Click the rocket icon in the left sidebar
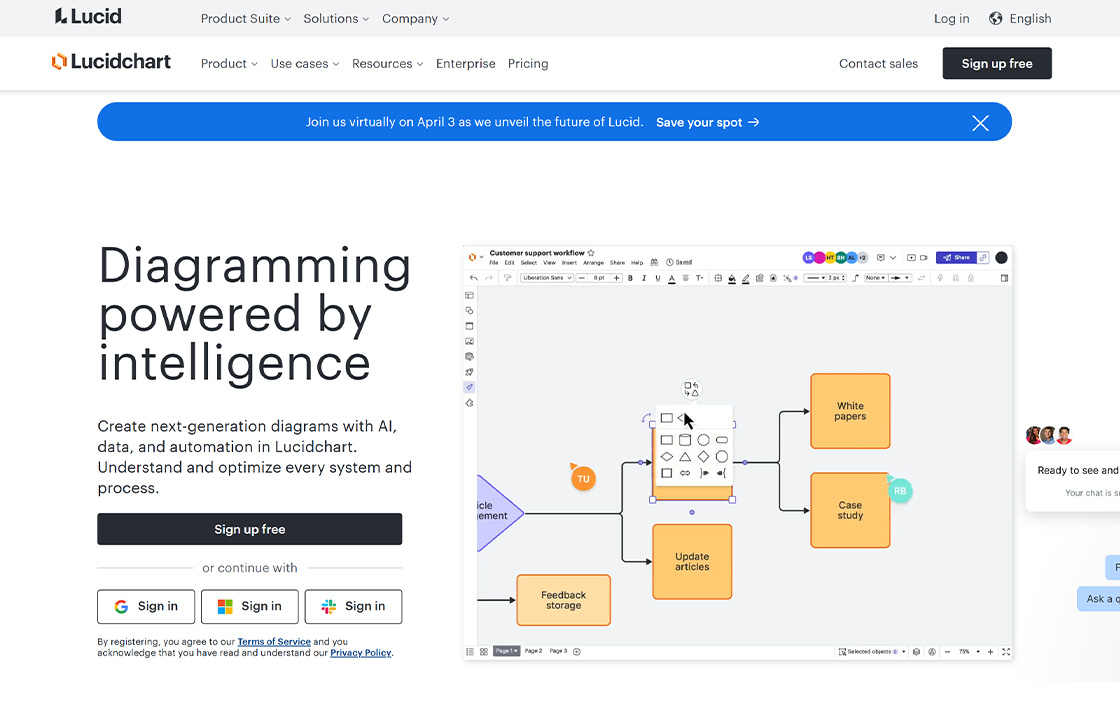 click(x=469, y=372)
